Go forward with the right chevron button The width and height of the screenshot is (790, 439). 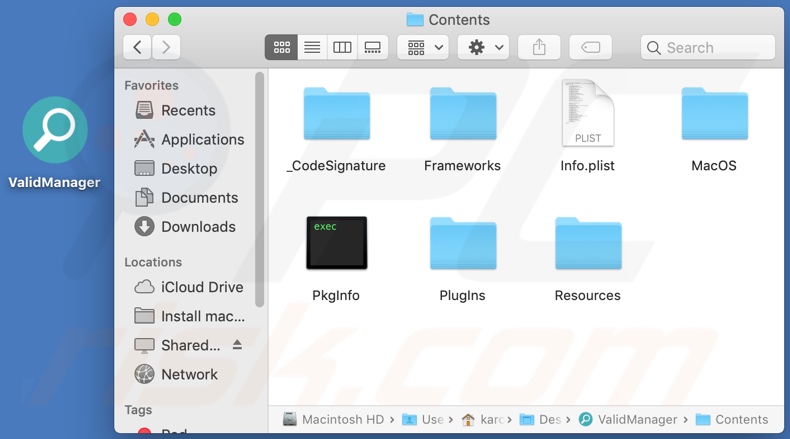pyautogui.click(x=166, y=47)
